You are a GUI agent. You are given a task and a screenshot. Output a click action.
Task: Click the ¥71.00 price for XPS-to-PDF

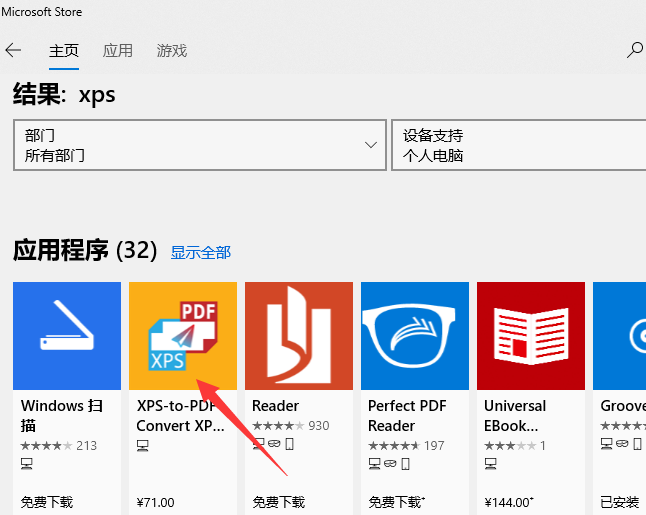pyautogui.click(x=155, y=502)
